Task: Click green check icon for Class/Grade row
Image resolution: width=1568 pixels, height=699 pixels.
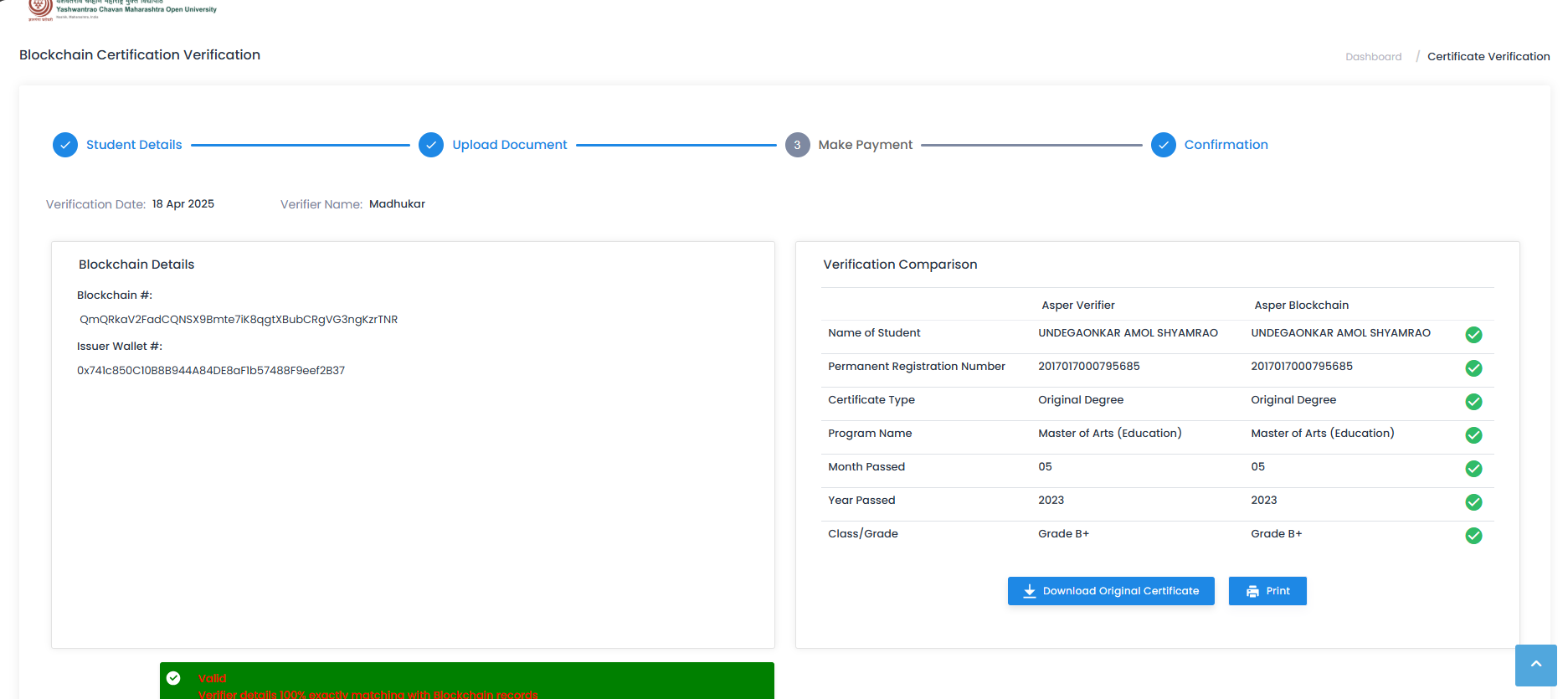Action: click(x=1473, y=536)
